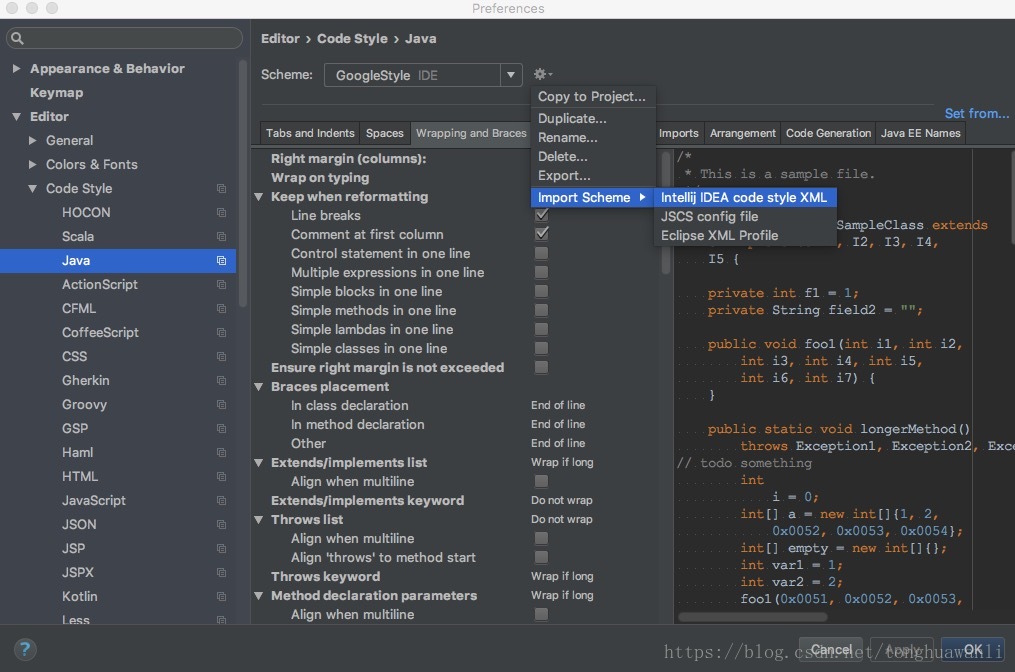
Task: Click the copy icon beside CFML row
Action: click(x=221, y=308)
